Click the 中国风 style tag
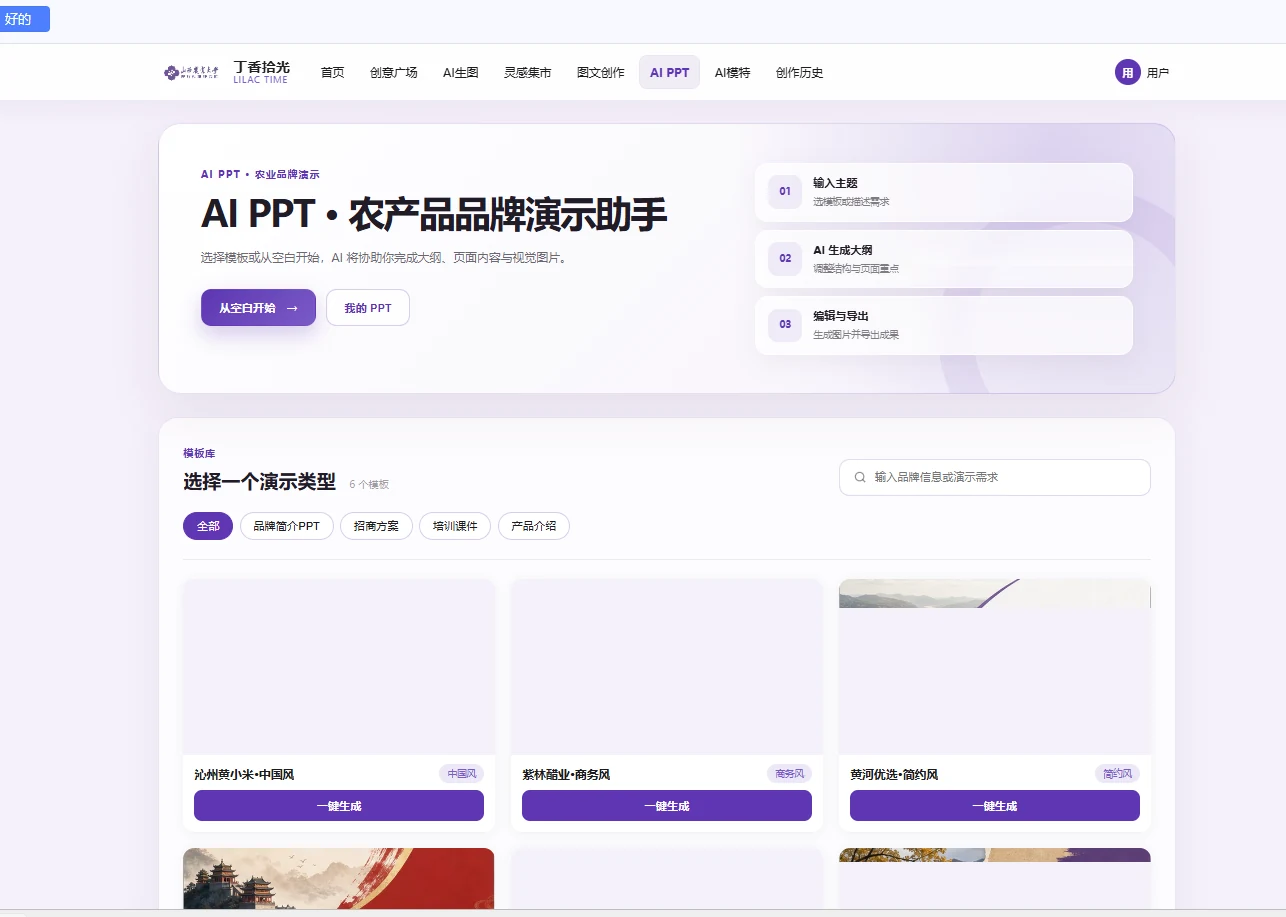The width and height of the screenshot is (1286, 917). click(461, 774)
